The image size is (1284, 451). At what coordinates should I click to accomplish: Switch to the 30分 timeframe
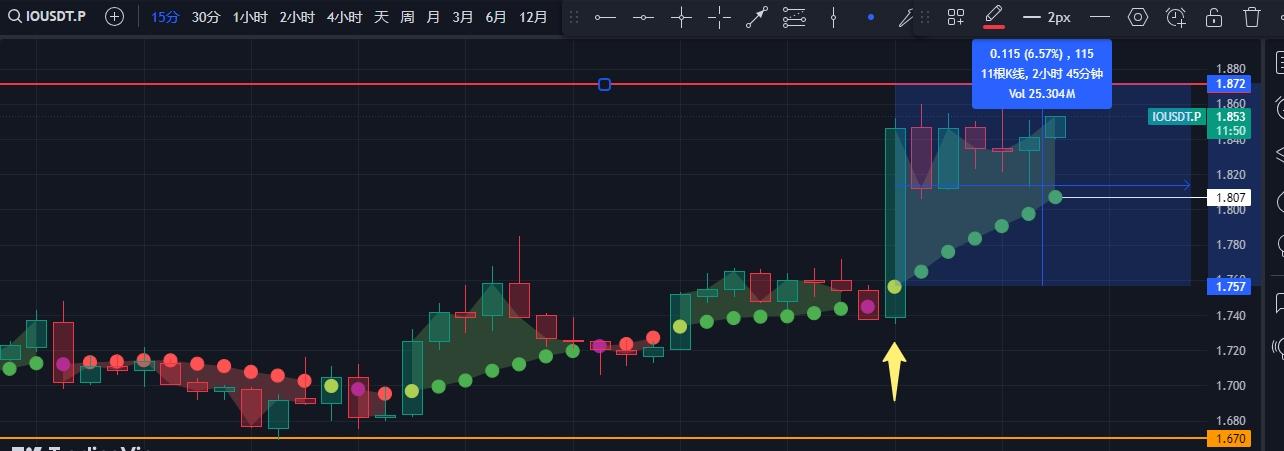[x=206, y=17]
